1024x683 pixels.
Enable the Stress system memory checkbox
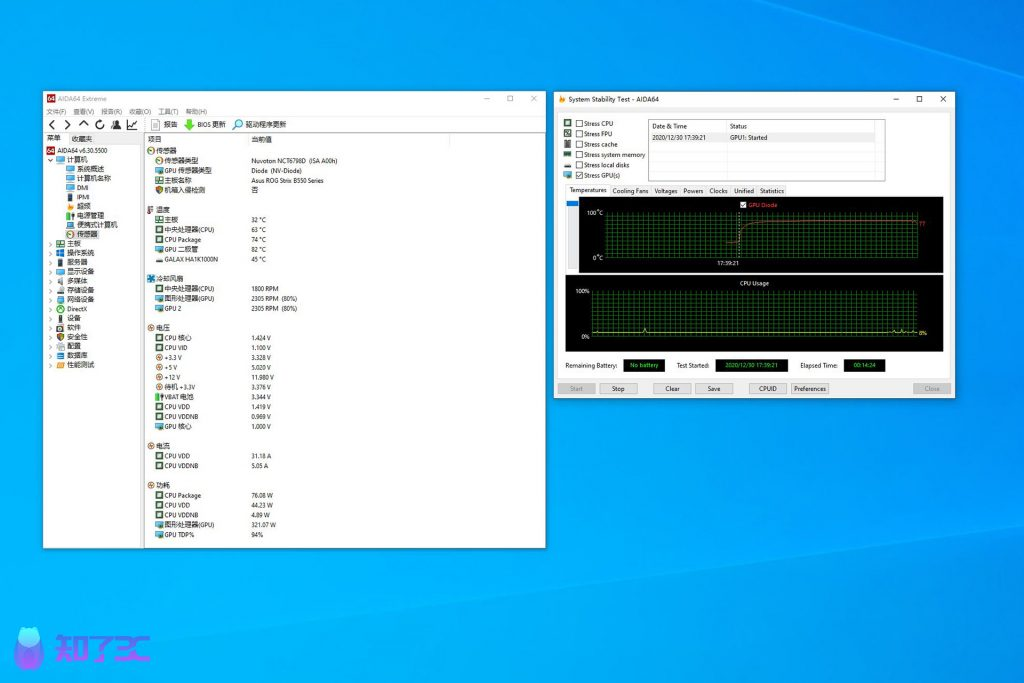(x=579, y=155)
